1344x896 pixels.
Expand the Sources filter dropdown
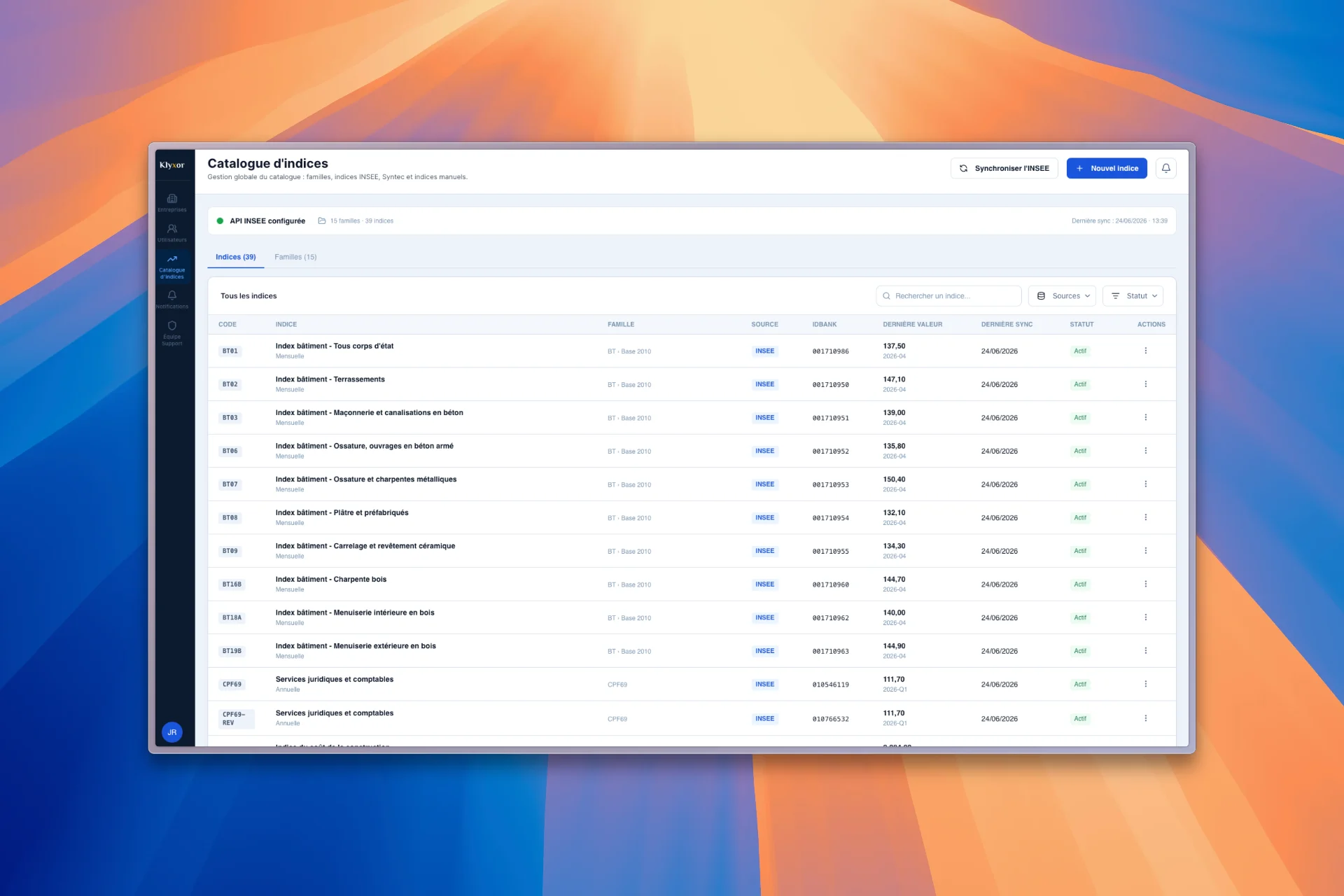coord(1062,296)
